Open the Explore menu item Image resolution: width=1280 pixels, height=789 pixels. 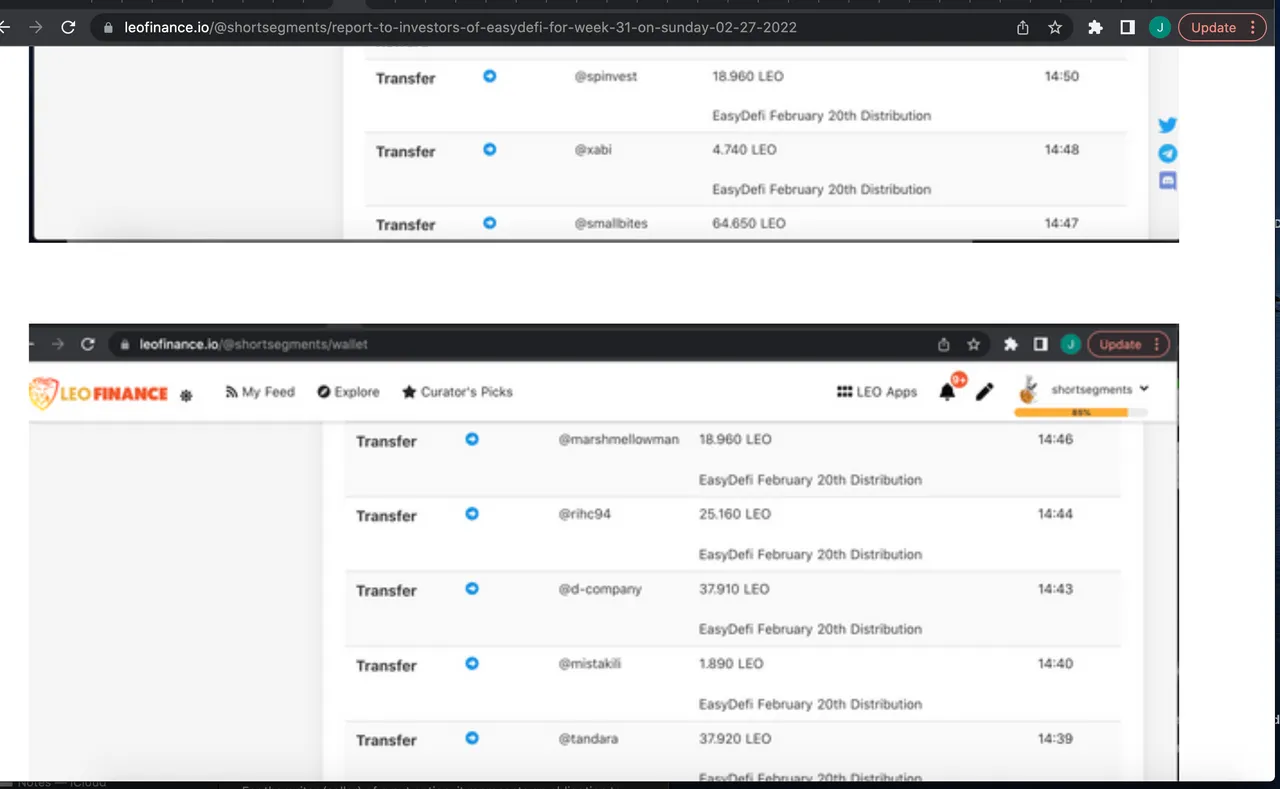click(348, 392)
